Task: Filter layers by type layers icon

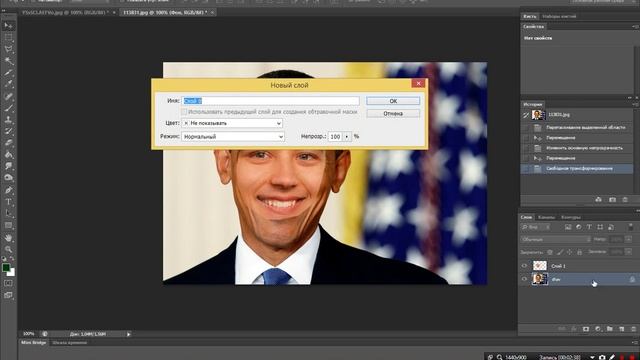Action: 589,227
